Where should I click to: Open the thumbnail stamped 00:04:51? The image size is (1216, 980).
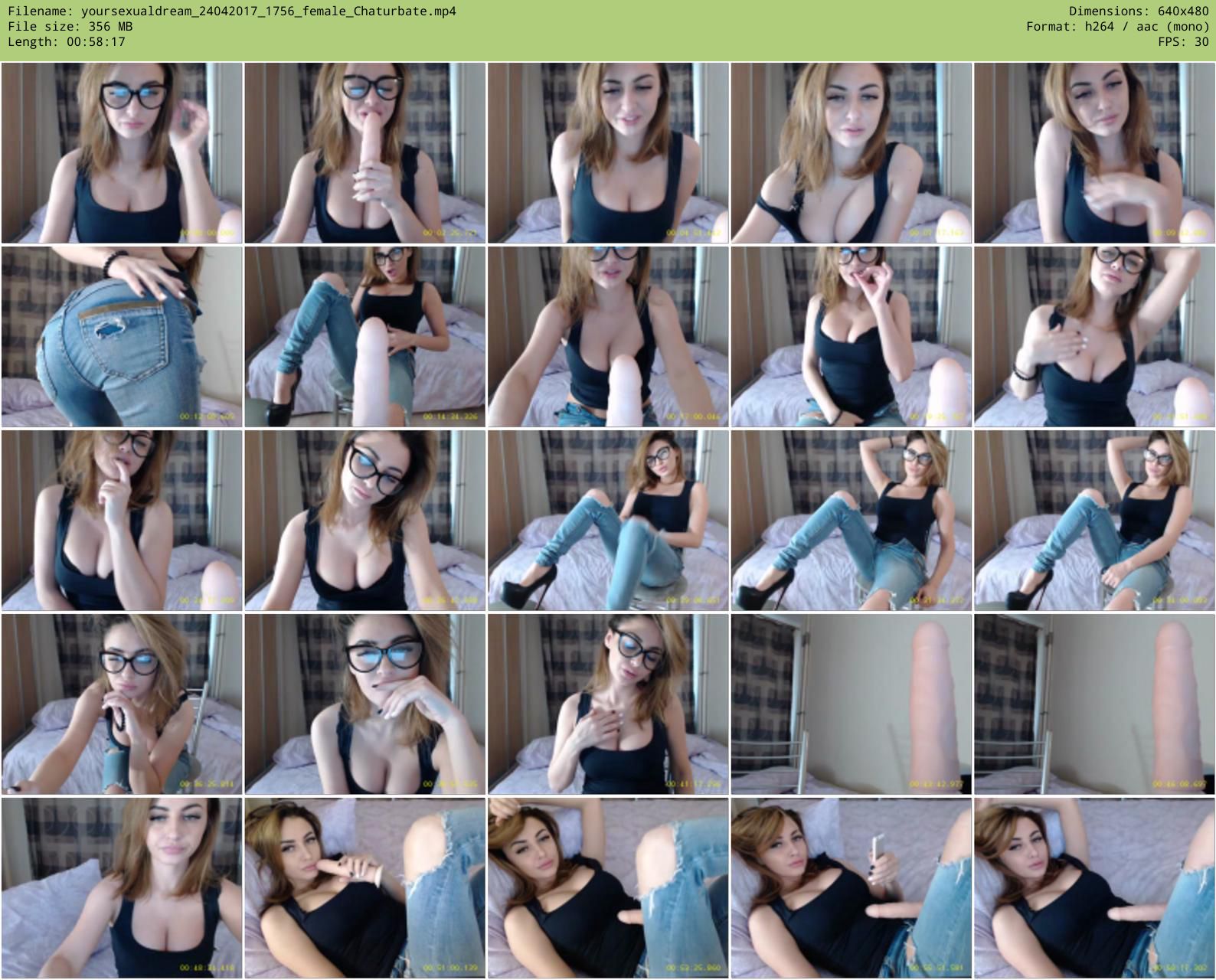tap(608, 153)
